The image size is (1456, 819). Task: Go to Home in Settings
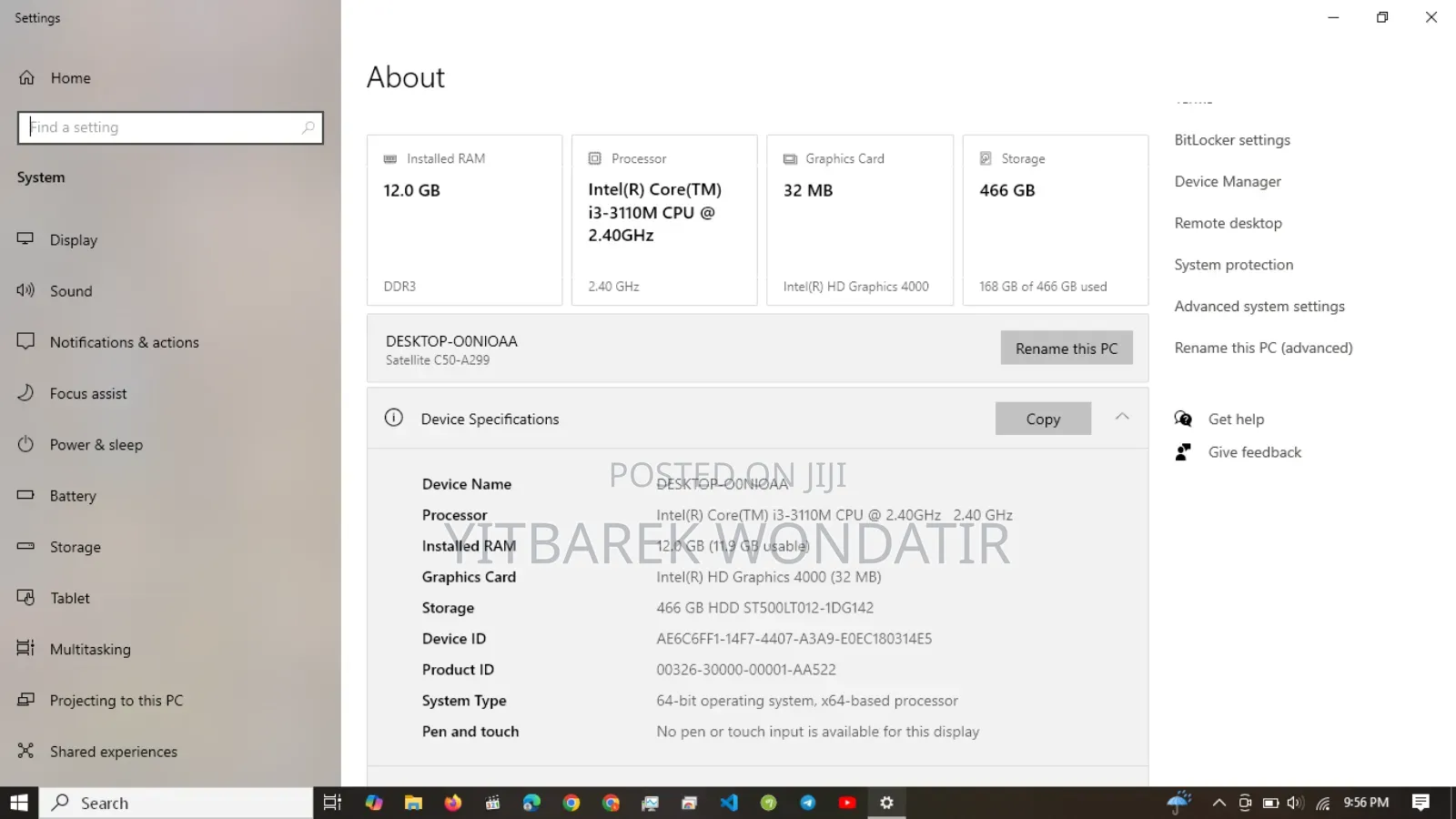[x=70, y=77]
